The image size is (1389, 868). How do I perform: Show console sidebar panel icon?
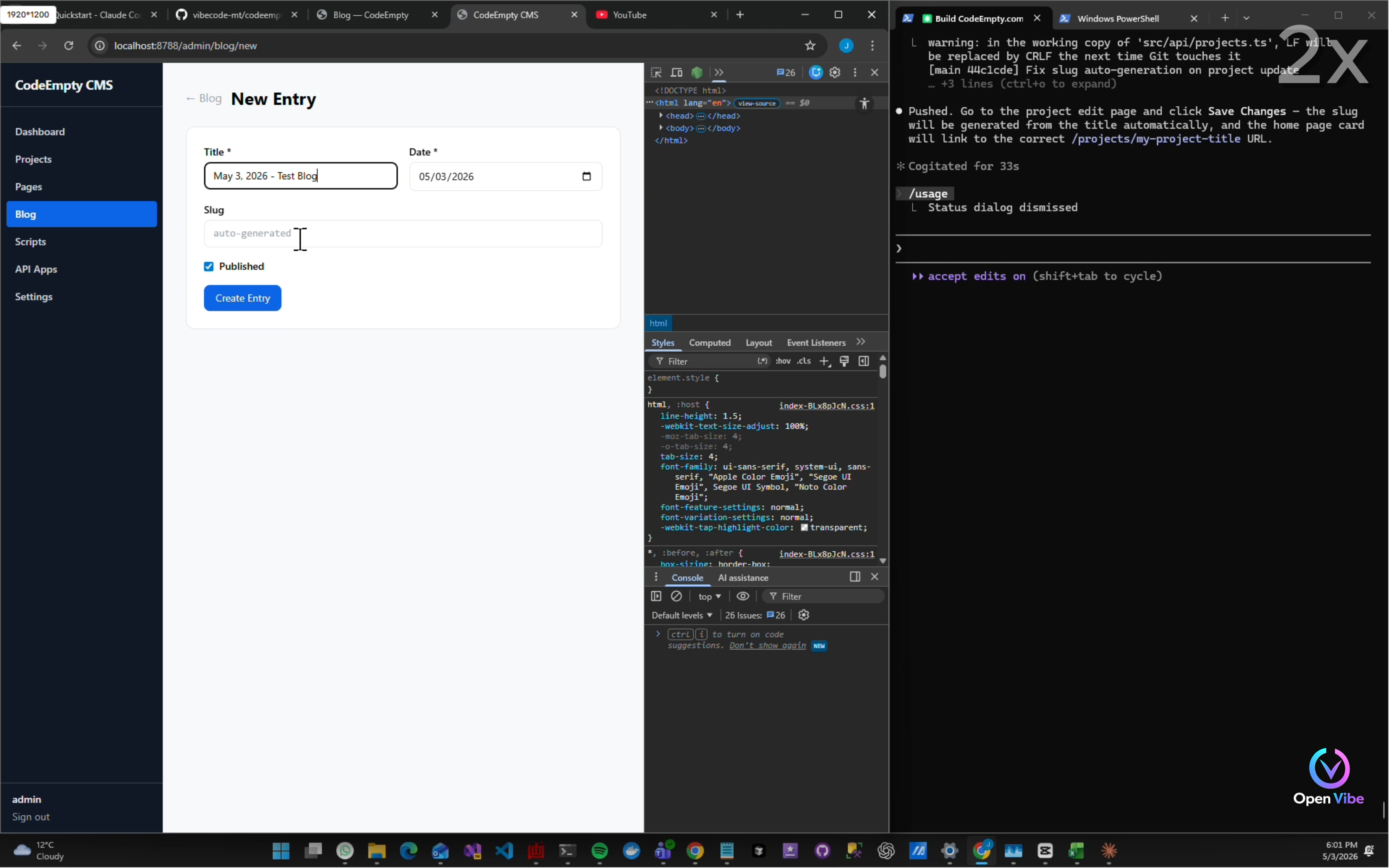click(656, 596)
